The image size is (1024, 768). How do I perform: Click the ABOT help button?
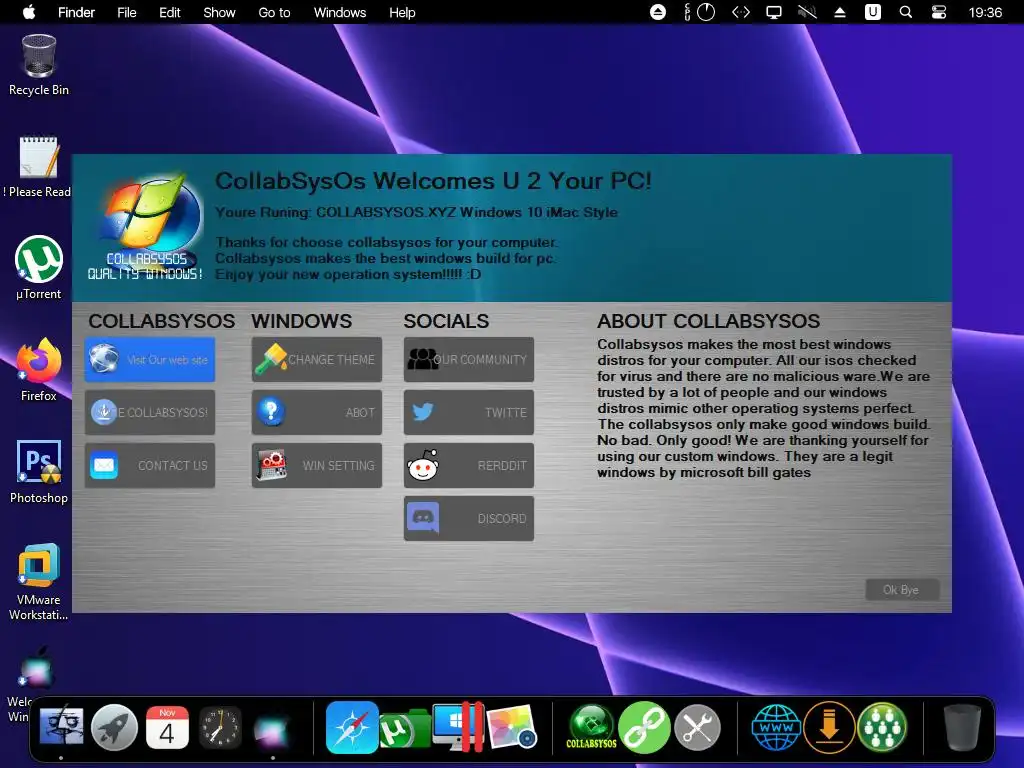[x=317, y=412]
